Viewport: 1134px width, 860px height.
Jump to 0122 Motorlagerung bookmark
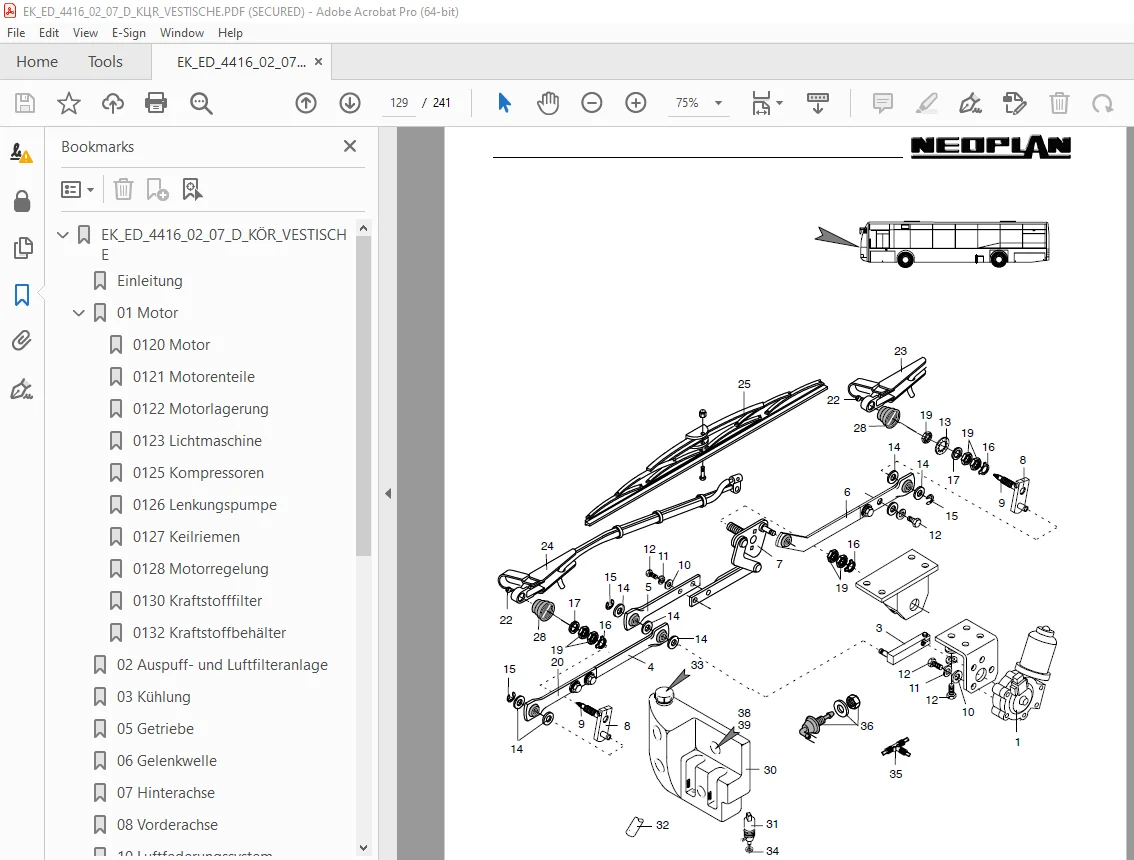[200, 409]
